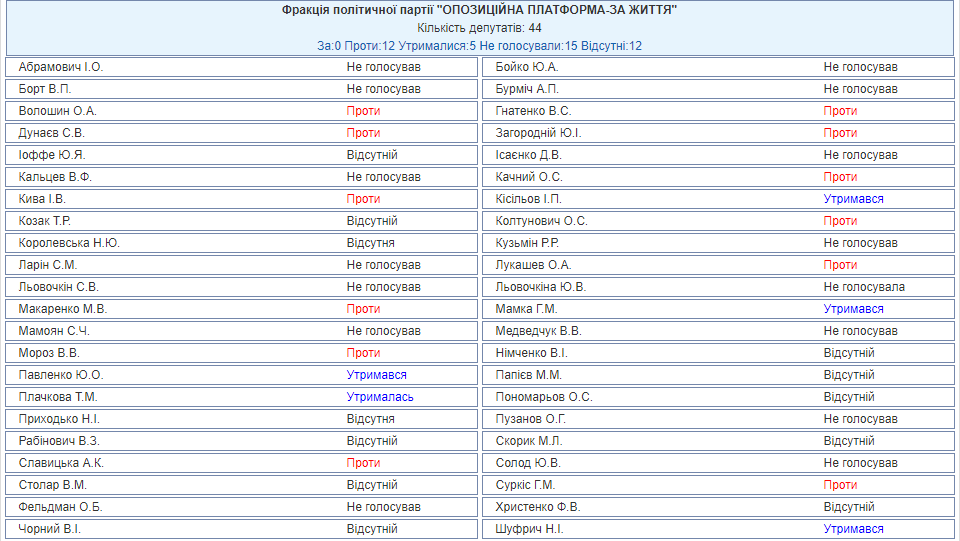Image resolution: width=960 pixels, height=541 pixels.
Task: Select deputy name Абрамович І.О.
Action: click(x=61, y=67)
